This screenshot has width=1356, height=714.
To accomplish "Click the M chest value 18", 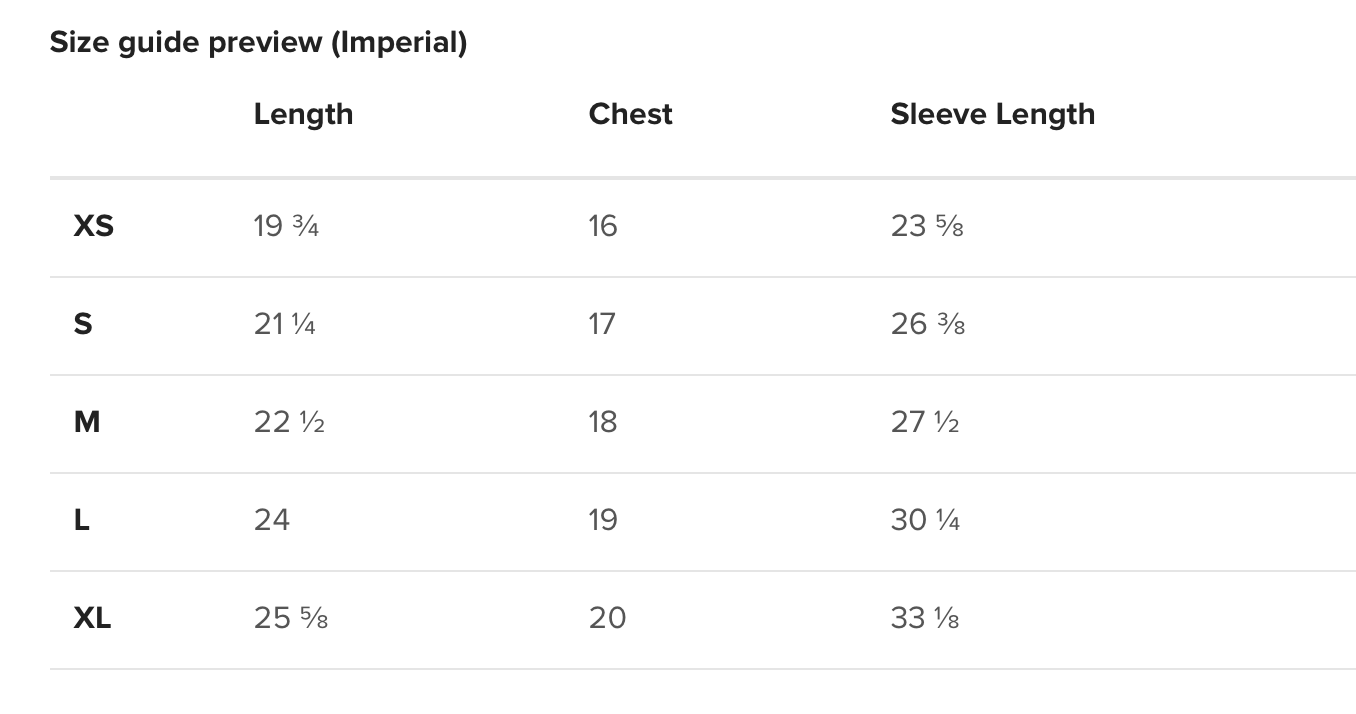I will (x=603, y=422).
